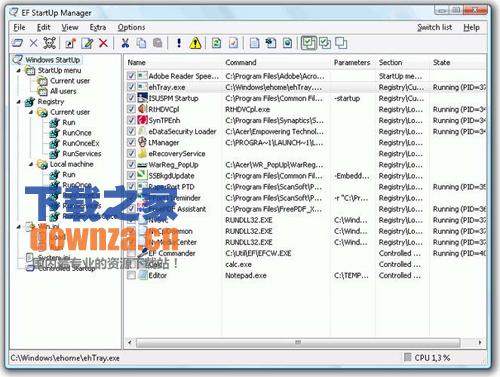Toggle the RtHDVCpl checkbox
500x377 pixels.
(131, 109)
